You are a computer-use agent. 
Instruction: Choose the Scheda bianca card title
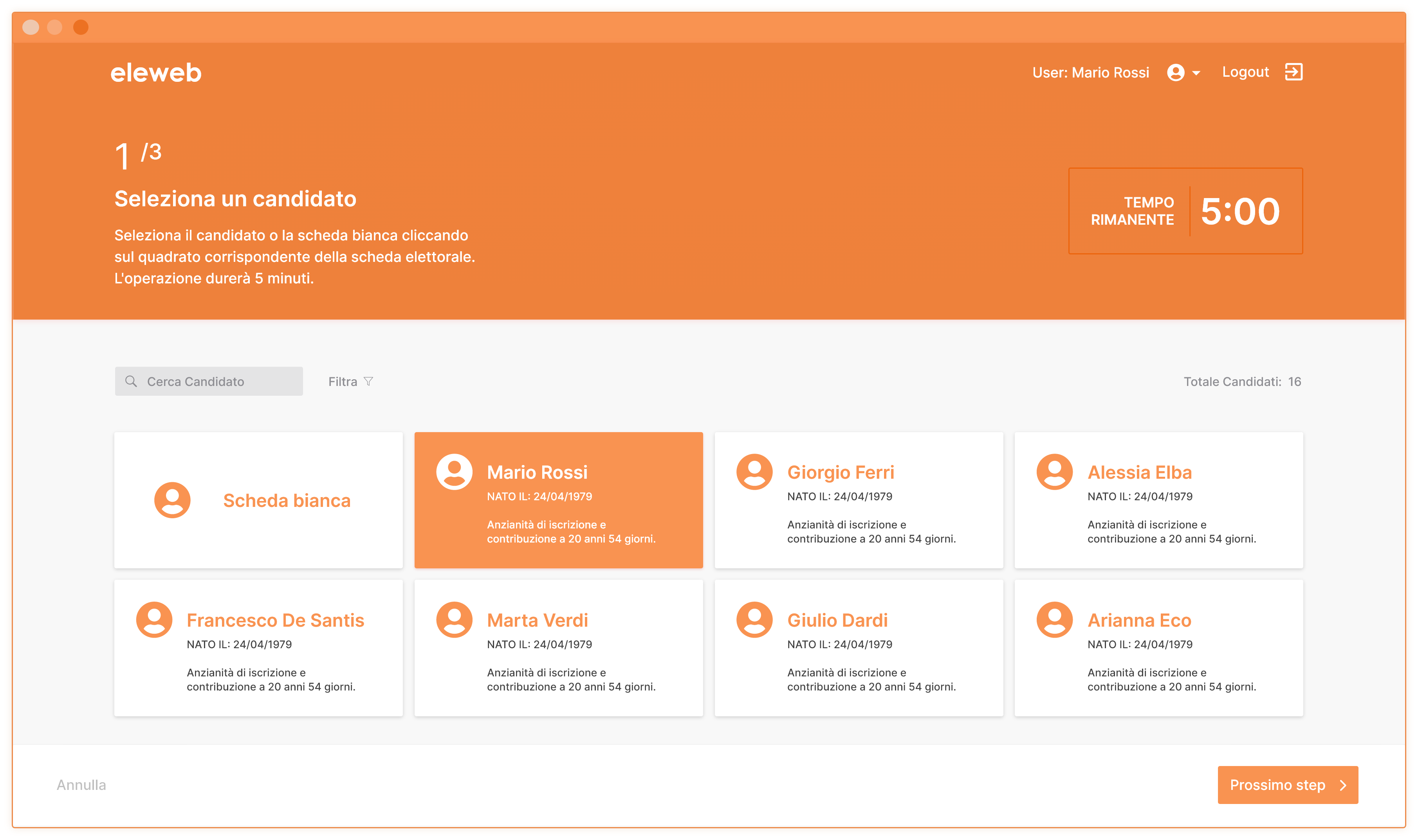click(287, 500)
